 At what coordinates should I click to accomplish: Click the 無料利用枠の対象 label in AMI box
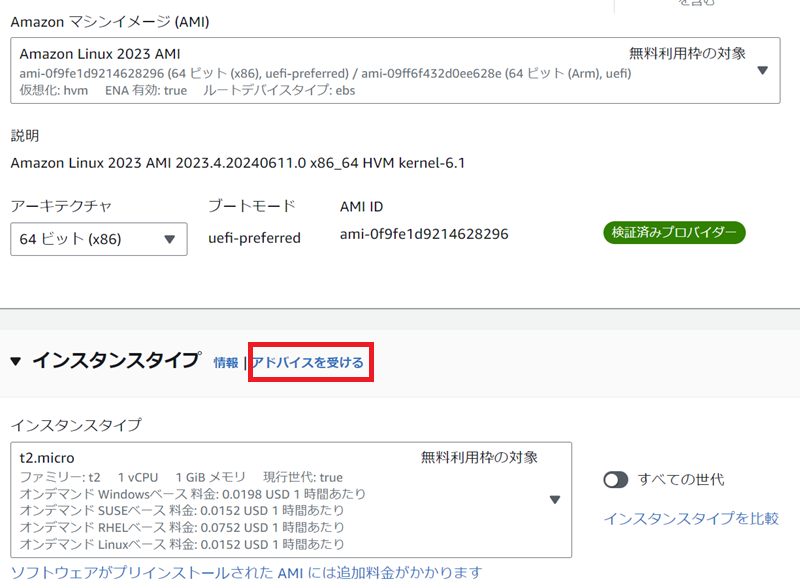[687, 53]
